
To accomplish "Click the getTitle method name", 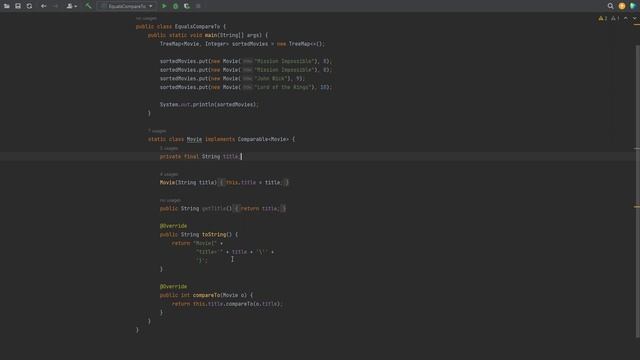I will click(x=214, y=209).
